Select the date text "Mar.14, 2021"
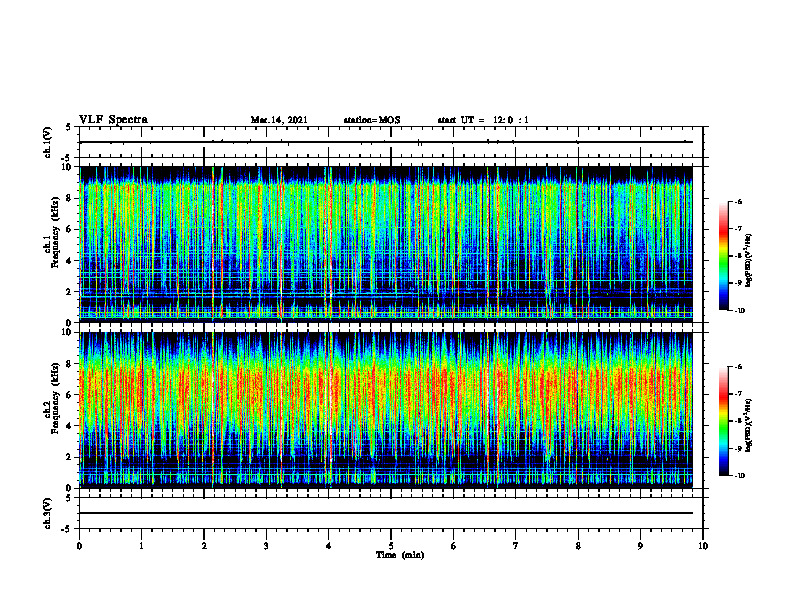Image resolution: width=792 pixels, height=612 pixels. coord(279,120)
